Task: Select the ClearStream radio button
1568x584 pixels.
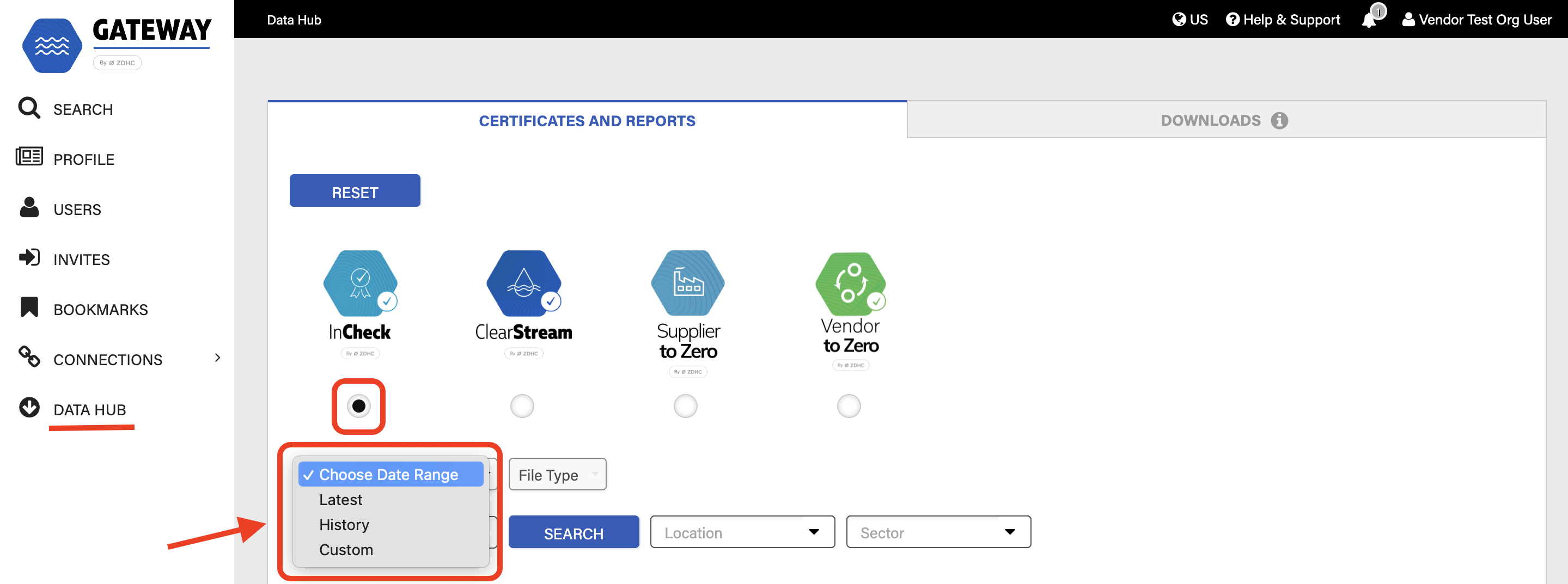Action: [522, 406]
